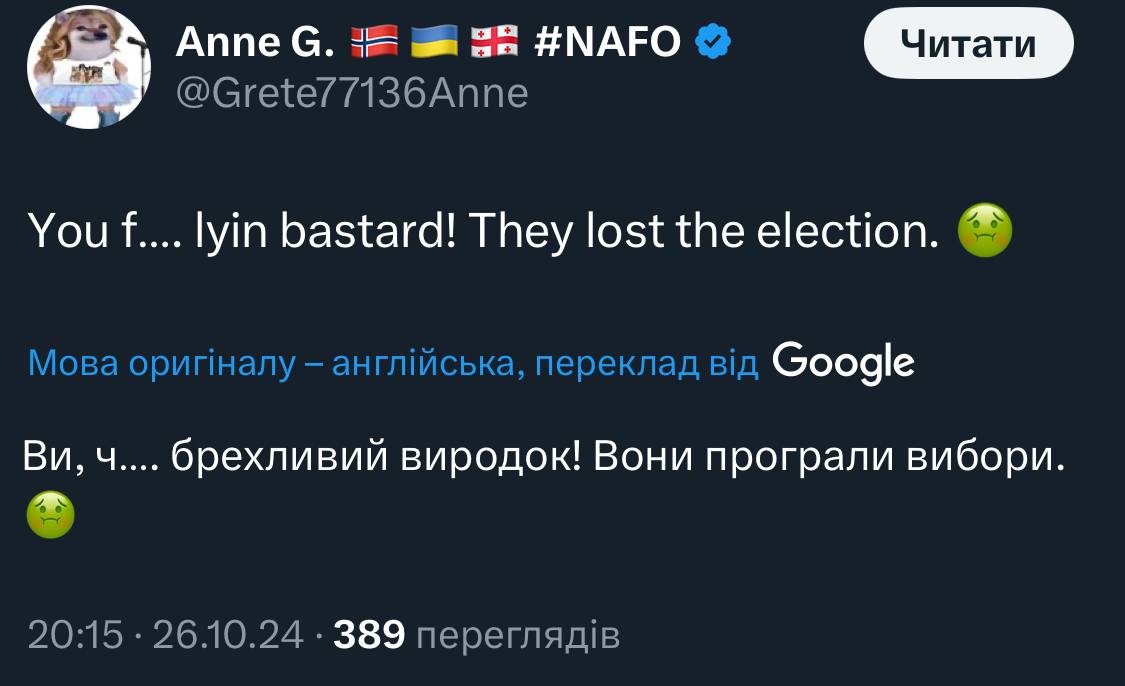Click the переглядів views label
Screen dimensions: 1125x686
(516, 634)
